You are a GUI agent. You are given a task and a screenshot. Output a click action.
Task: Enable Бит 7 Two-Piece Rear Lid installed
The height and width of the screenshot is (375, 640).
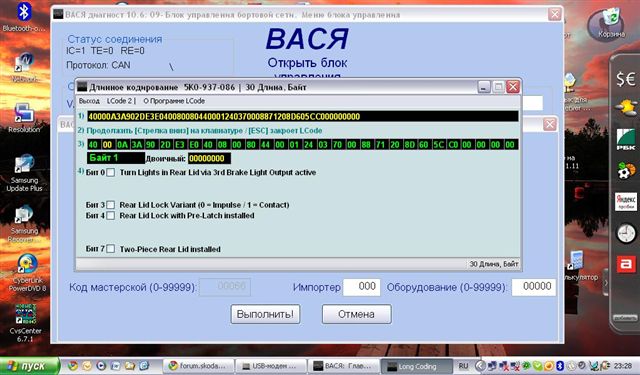[110, 249]
